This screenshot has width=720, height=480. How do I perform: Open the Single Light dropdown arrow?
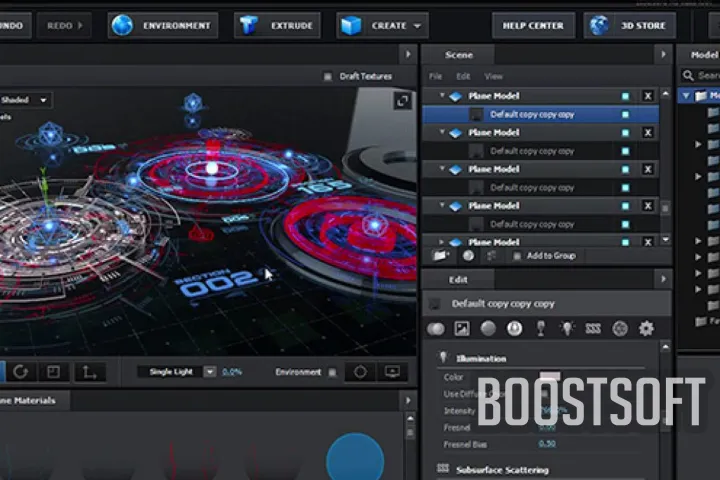tap(210, 372)
